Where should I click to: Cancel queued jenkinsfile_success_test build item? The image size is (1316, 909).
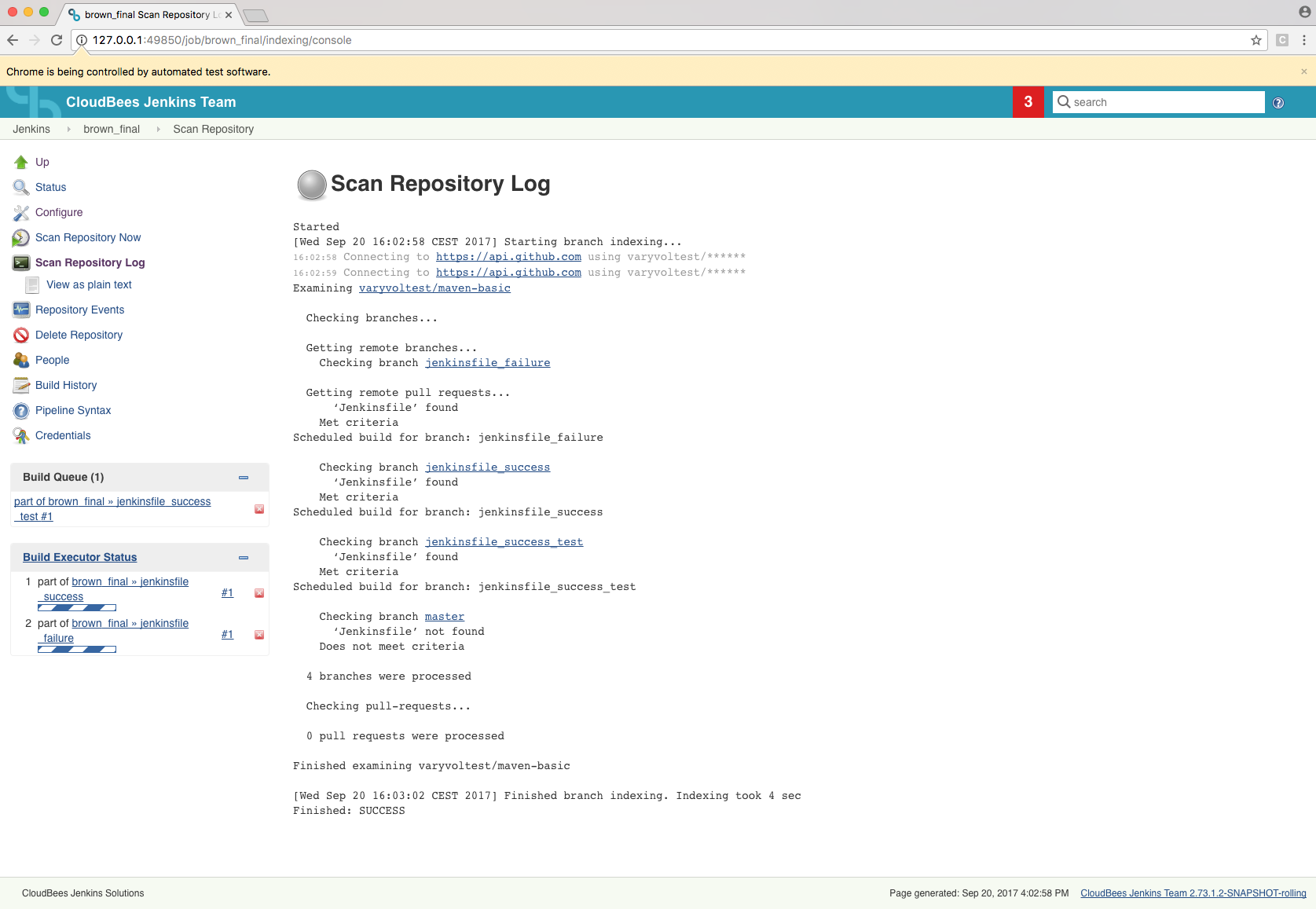pos(259,509)
